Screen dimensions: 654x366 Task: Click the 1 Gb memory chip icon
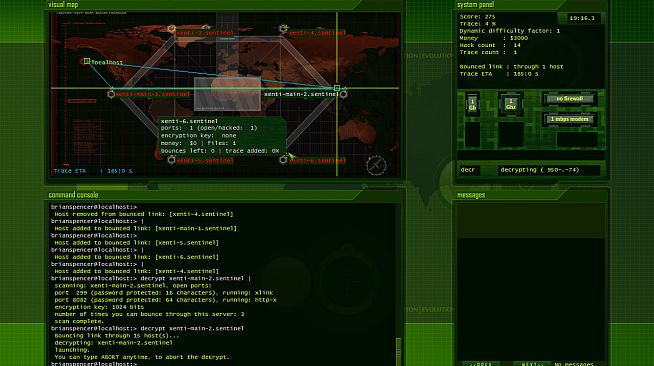click(472, 104)
